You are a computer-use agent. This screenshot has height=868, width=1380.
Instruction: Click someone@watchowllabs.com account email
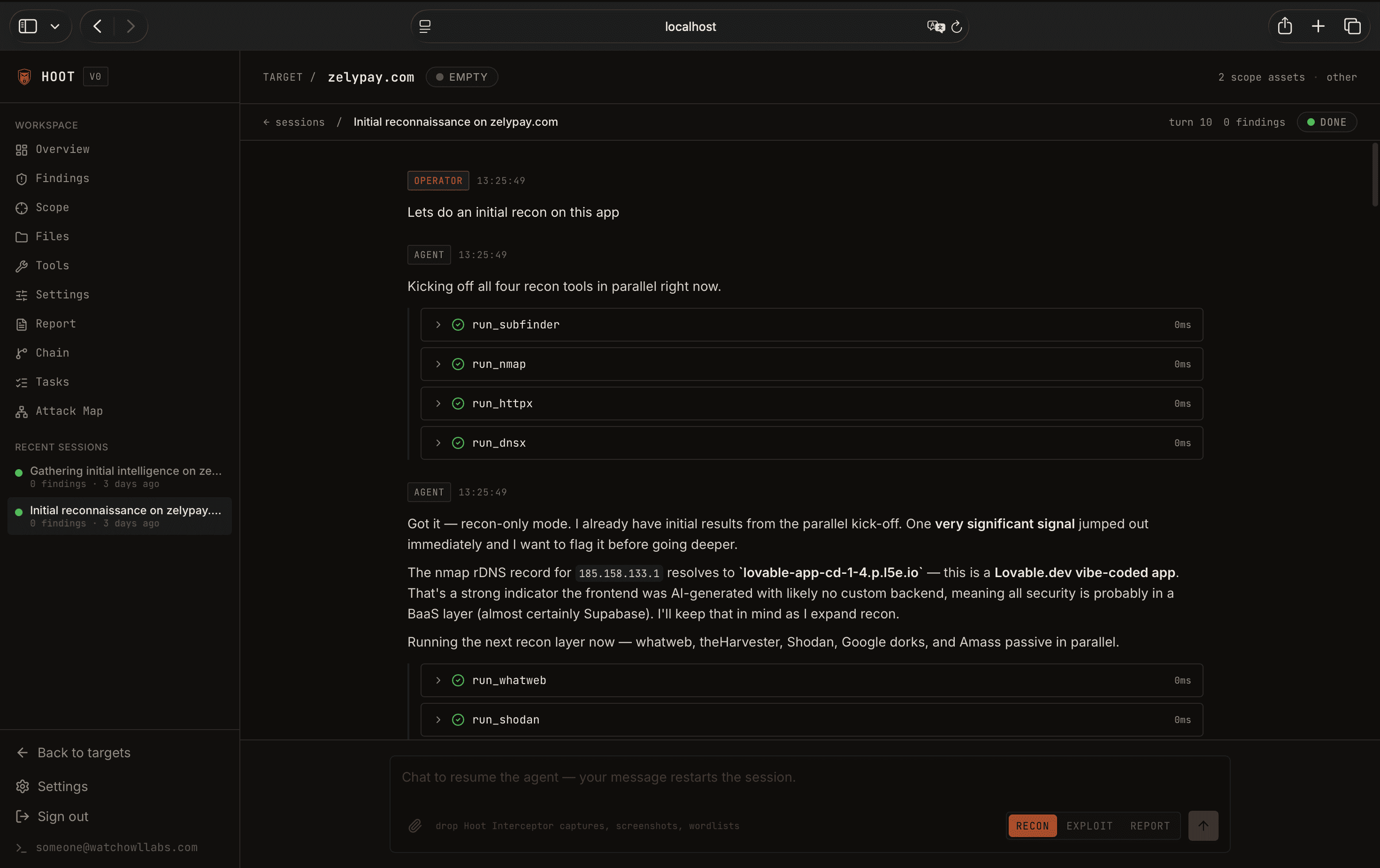[116, 847]
